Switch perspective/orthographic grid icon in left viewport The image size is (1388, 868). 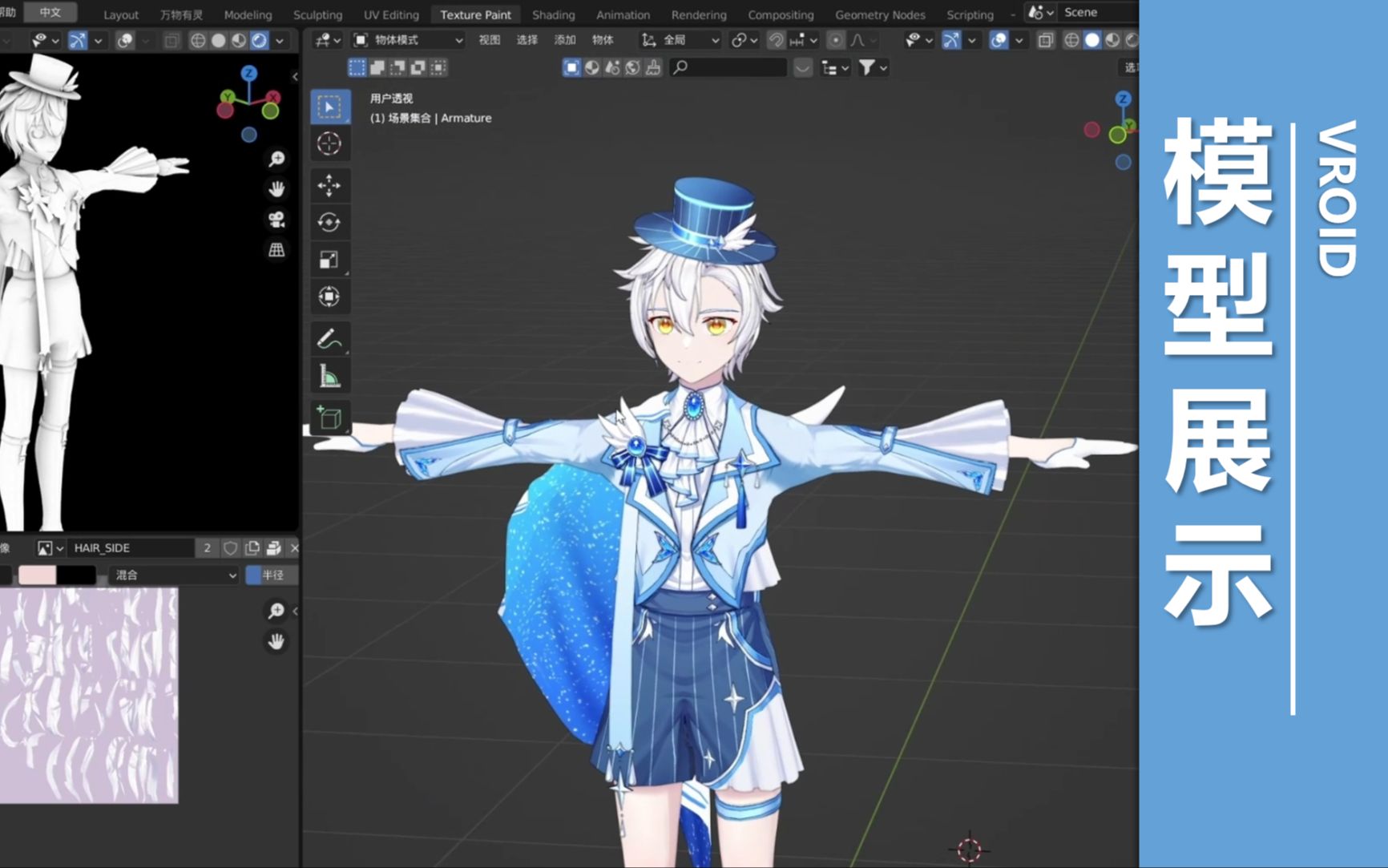(276, 250)
